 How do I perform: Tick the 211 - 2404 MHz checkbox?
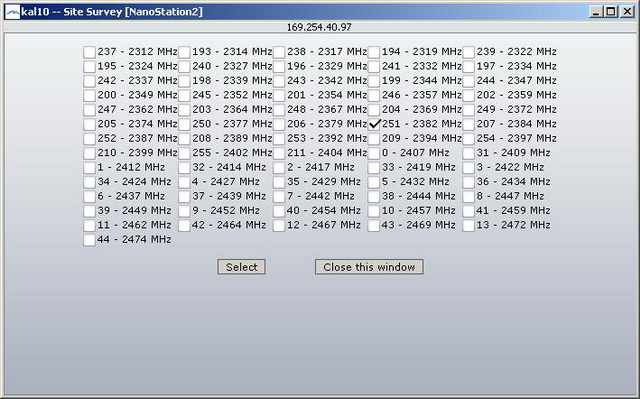click(x=279, y=153)
